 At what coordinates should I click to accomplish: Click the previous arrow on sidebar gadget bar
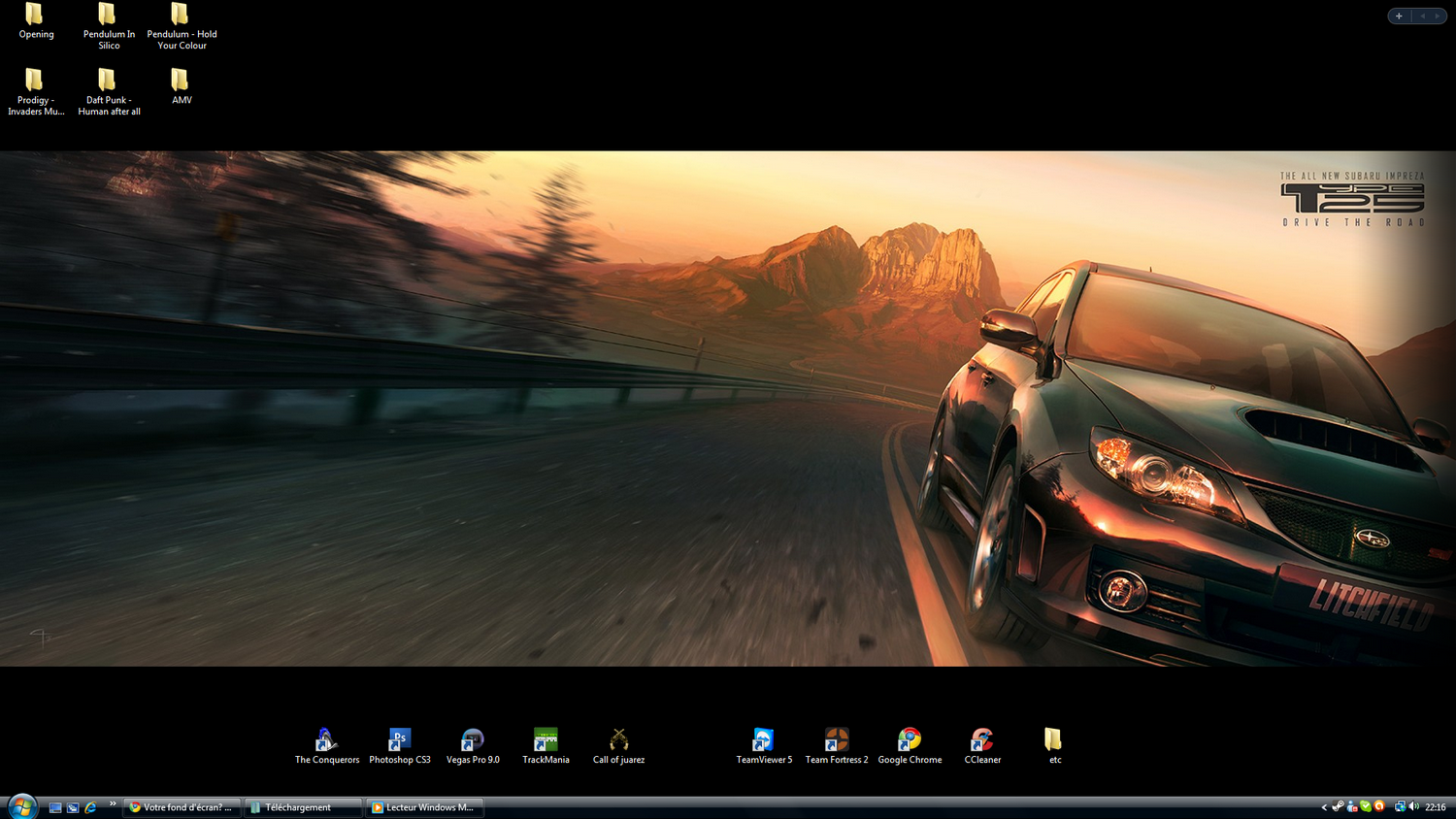click(1423, 16)
